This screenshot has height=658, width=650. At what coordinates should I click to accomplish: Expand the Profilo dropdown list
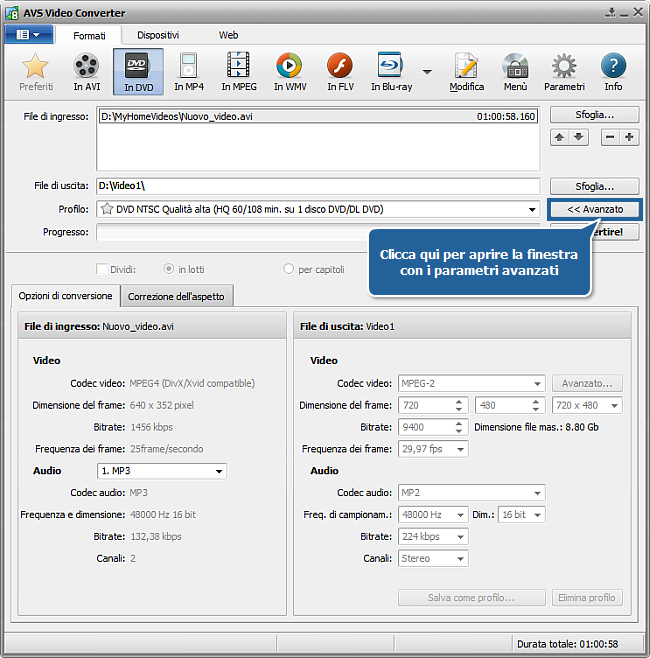(x=532, y=210)
